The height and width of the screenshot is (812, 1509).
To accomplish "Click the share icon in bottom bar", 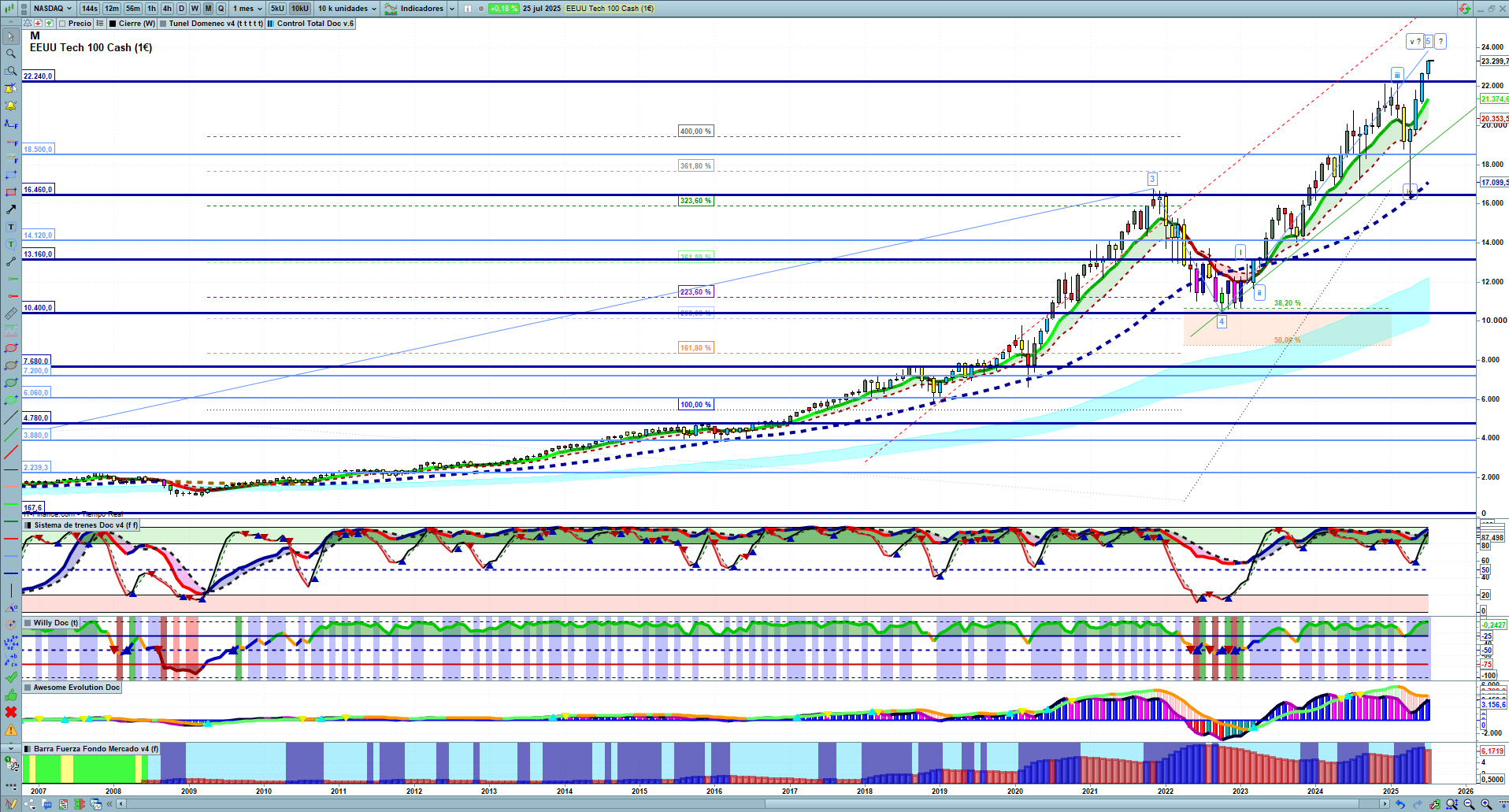I will (30, 804).
